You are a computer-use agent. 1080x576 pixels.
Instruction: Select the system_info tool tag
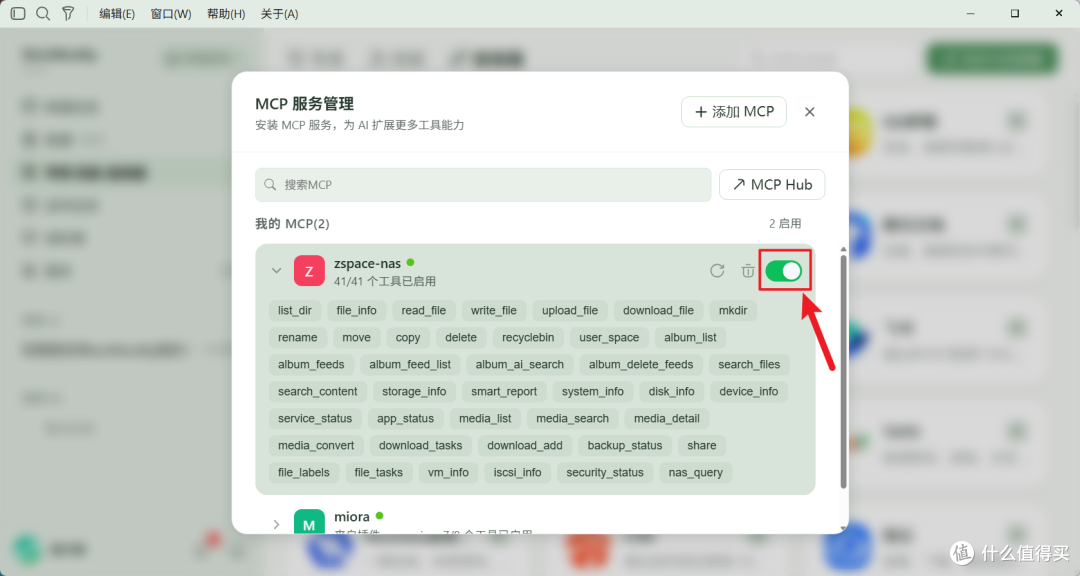592,391
